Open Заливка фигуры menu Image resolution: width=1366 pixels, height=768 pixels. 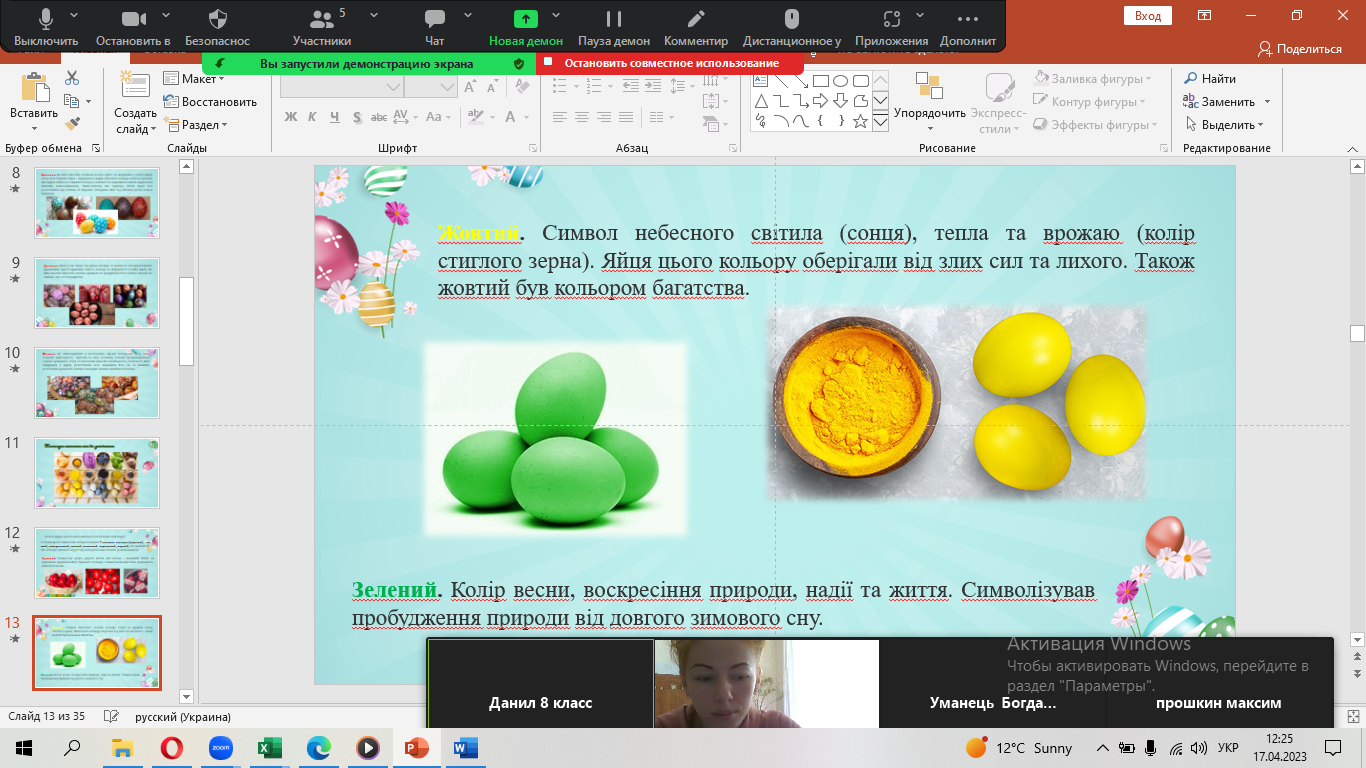1092,78
